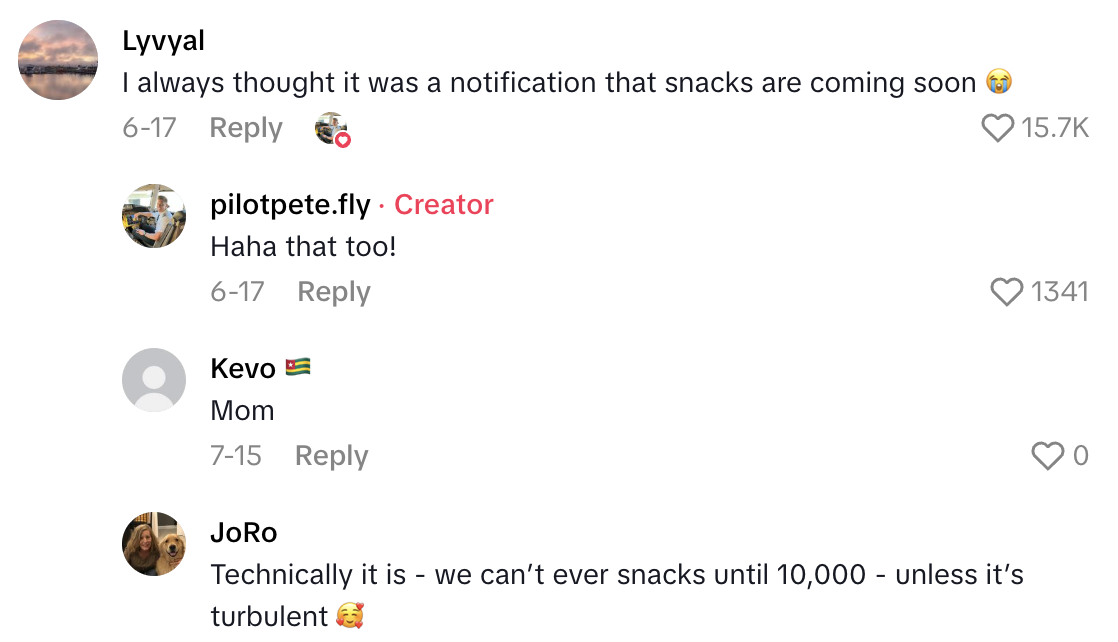Click the 7-15 date on Kevo's reply
The width and height of the screenshot is (1118, 642).
pos(236,456)
